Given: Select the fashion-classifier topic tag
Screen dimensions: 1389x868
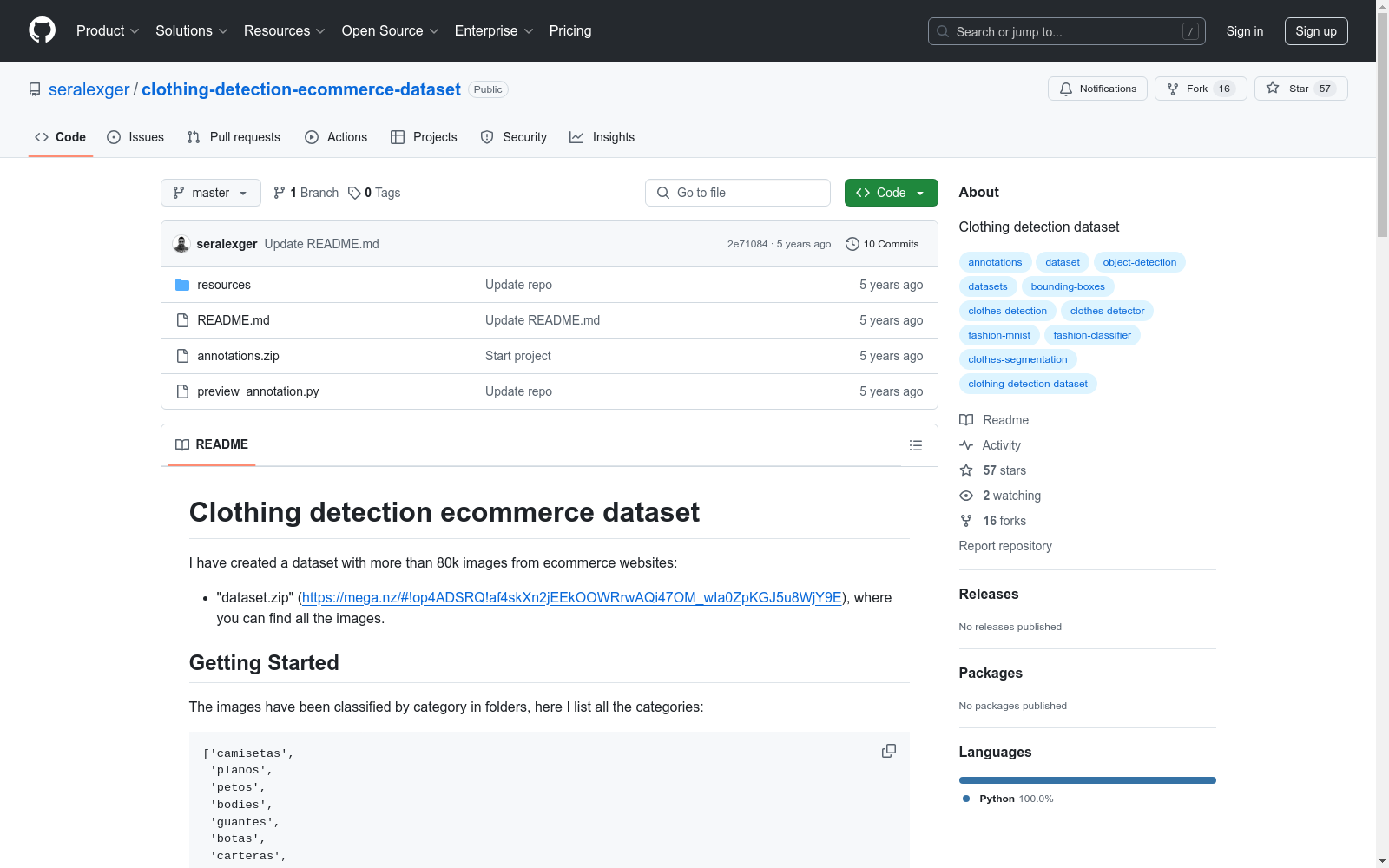Looking at the screenshot, I should (x=1092, y=335).
